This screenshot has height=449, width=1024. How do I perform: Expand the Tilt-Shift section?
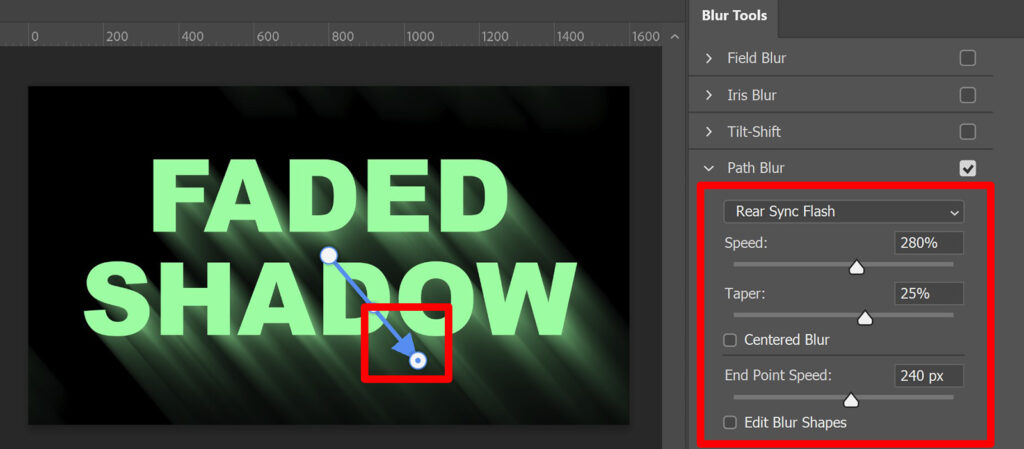(709, 132)
